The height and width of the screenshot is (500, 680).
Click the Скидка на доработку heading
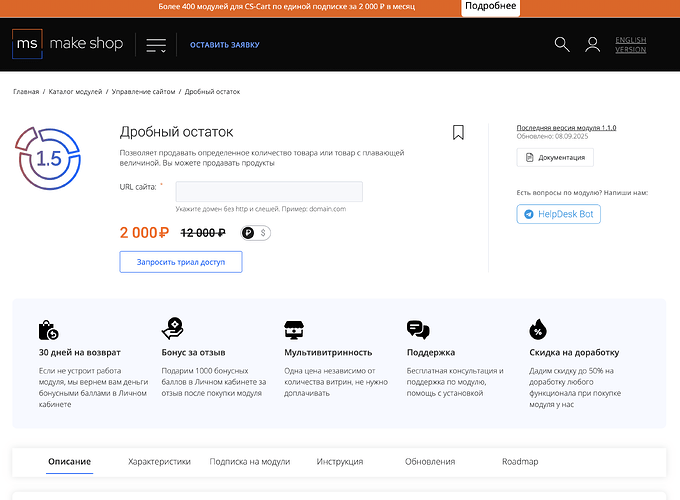click(x=574, y=353)
